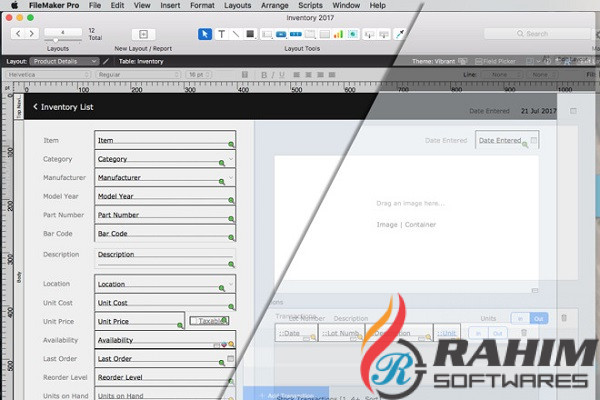Apply underline formatting

pos(282,75)
